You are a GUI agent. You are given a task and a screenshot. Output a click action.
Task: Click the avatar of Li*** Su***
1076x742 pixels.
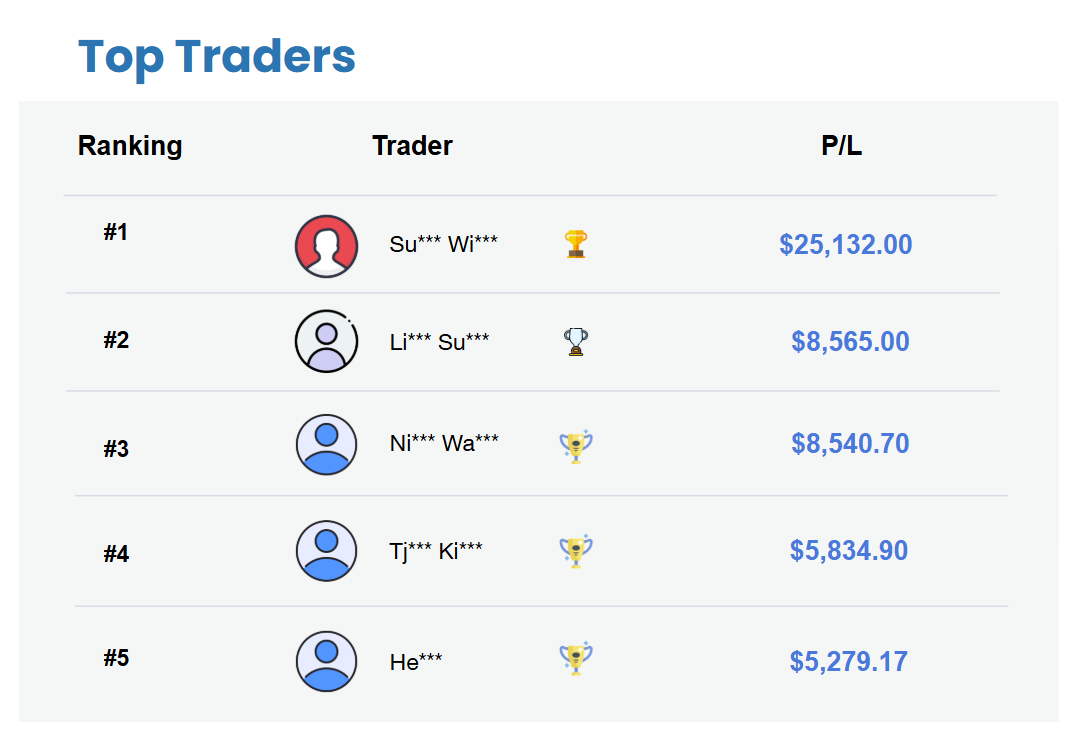tap(326, 341)
